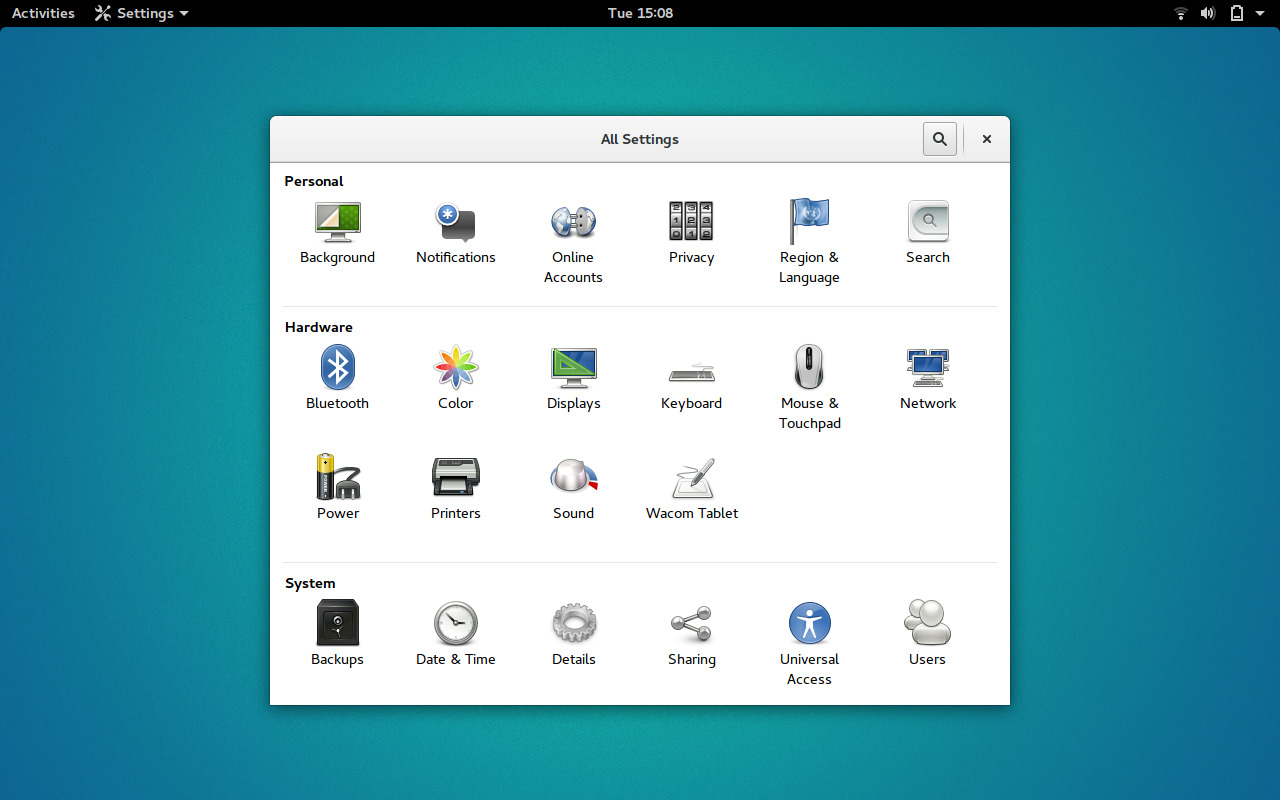Open Wacom Tablet settings

pyautogui.click(x=691, y=488)
